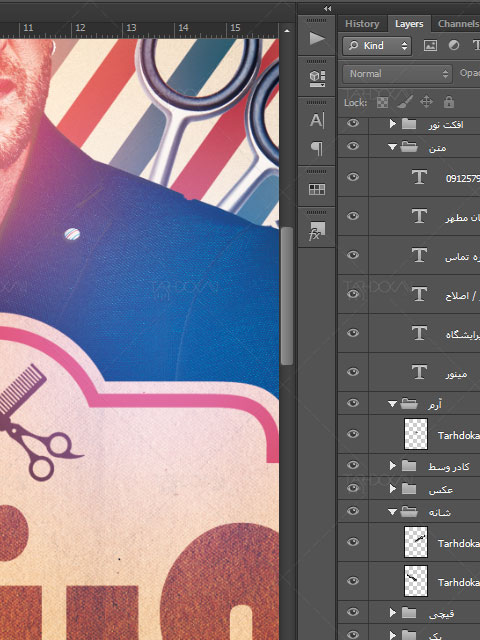The image size is (480, 640).
Task: Open the Character panel icon
Action: tap(317, 120)
